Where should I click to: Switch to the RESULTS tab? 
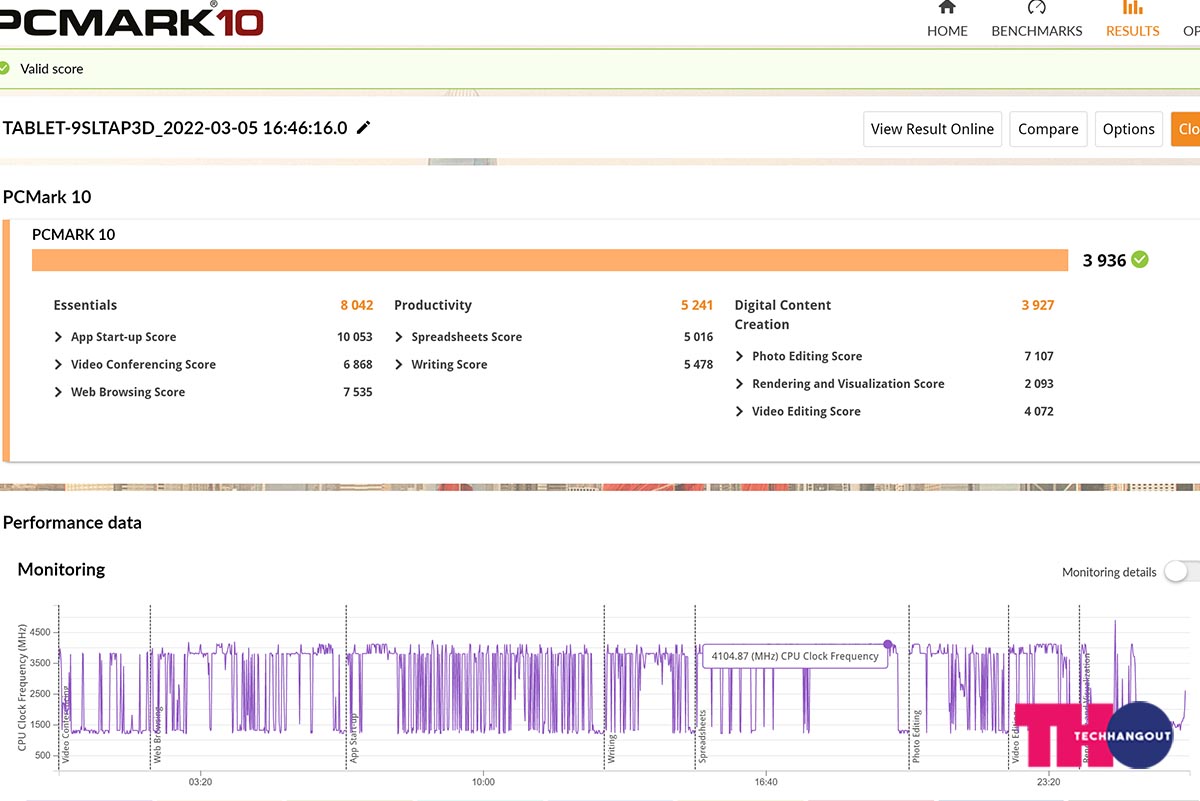tap(1132, 20)
